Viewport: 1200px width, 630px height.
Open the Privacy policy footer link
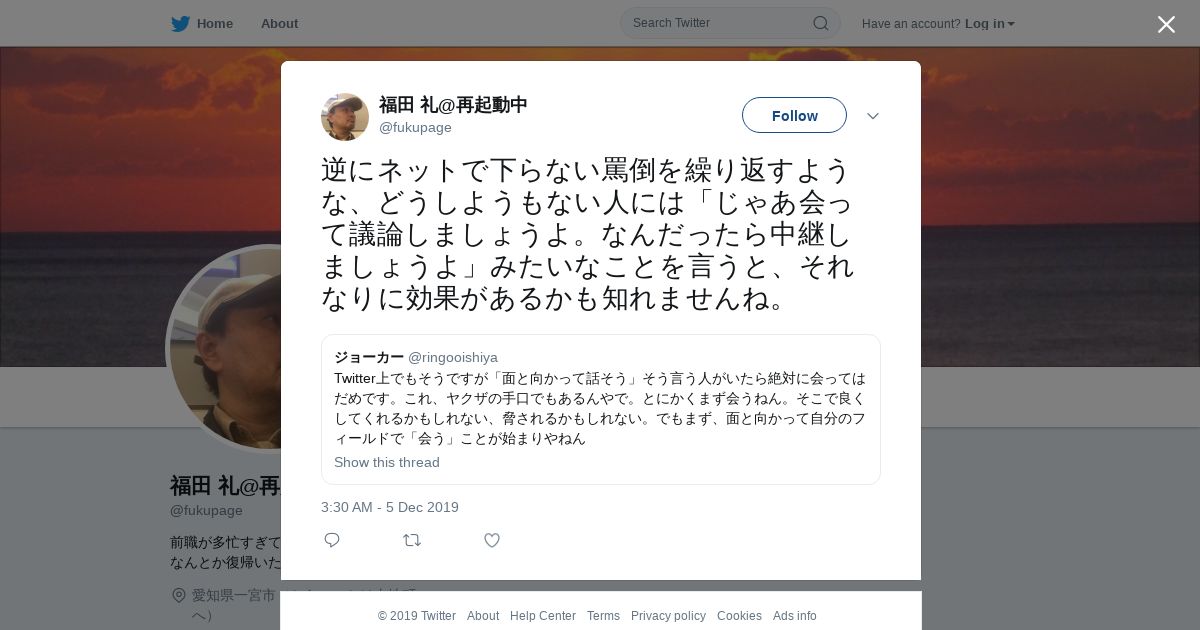[x=668, y=616]
